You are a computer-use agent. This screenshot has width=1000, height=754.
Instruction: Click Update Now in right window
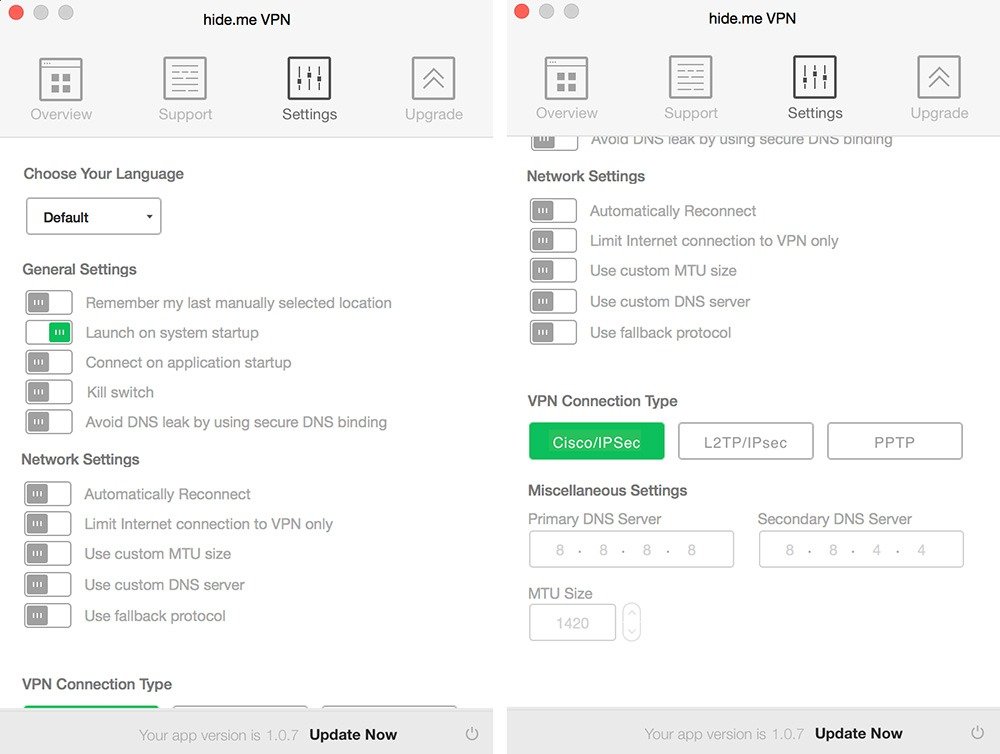858,734
